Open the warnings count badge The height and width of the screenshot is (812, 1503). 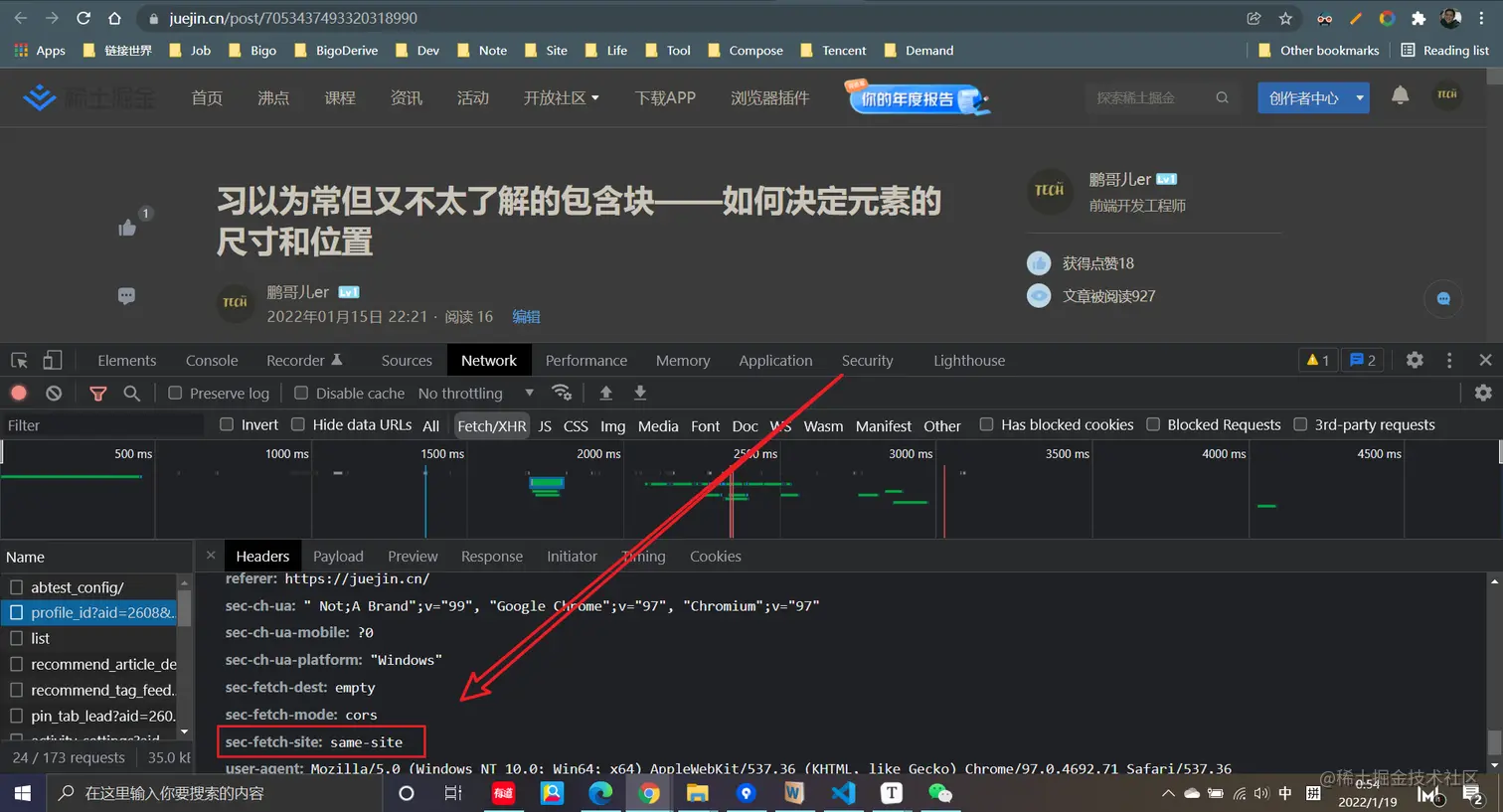tap(1318, 360)
